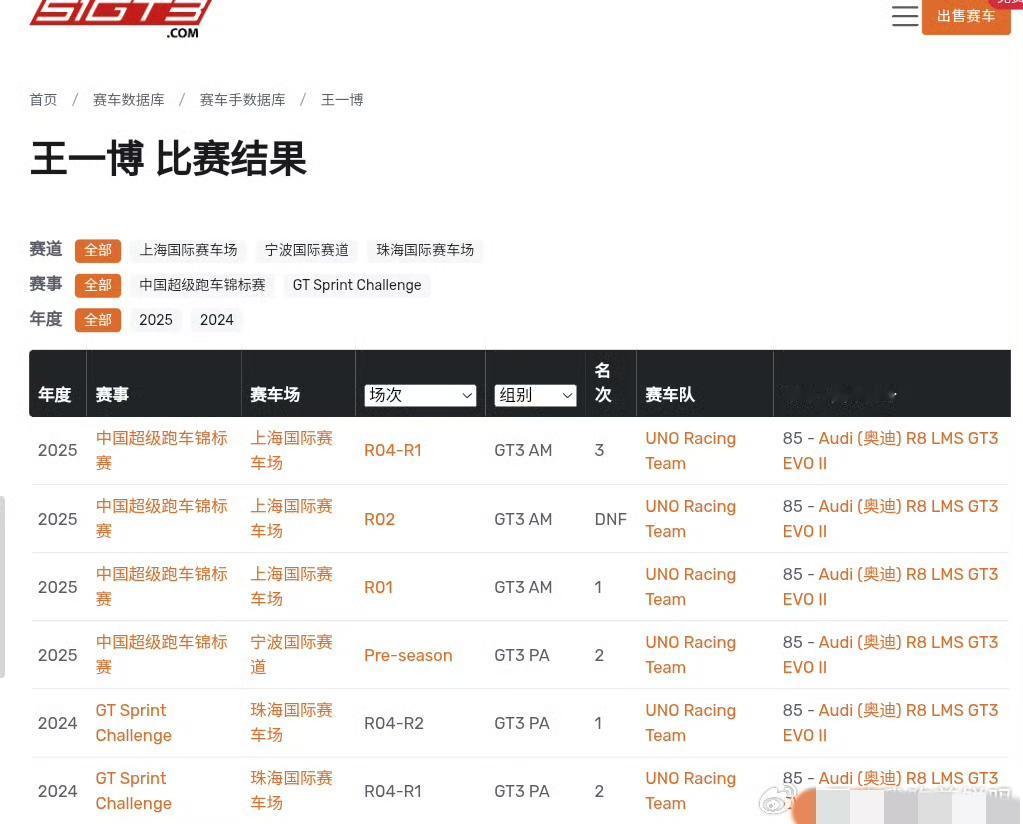The height and width of the screenshot is (824, 1023).
Task: Filter results by year 2025
Action: 156,320
